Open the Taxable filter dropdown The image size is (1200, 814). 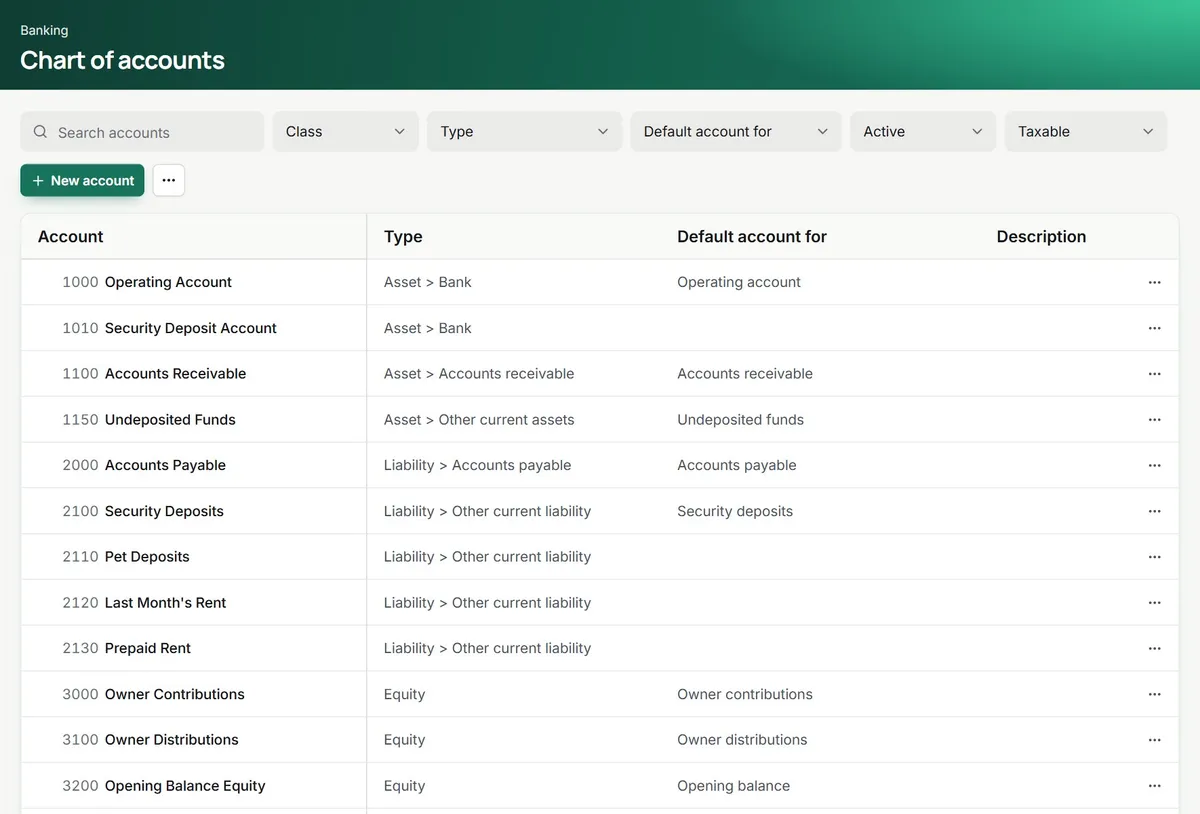pyautogui.click(x=1085, y=132)
